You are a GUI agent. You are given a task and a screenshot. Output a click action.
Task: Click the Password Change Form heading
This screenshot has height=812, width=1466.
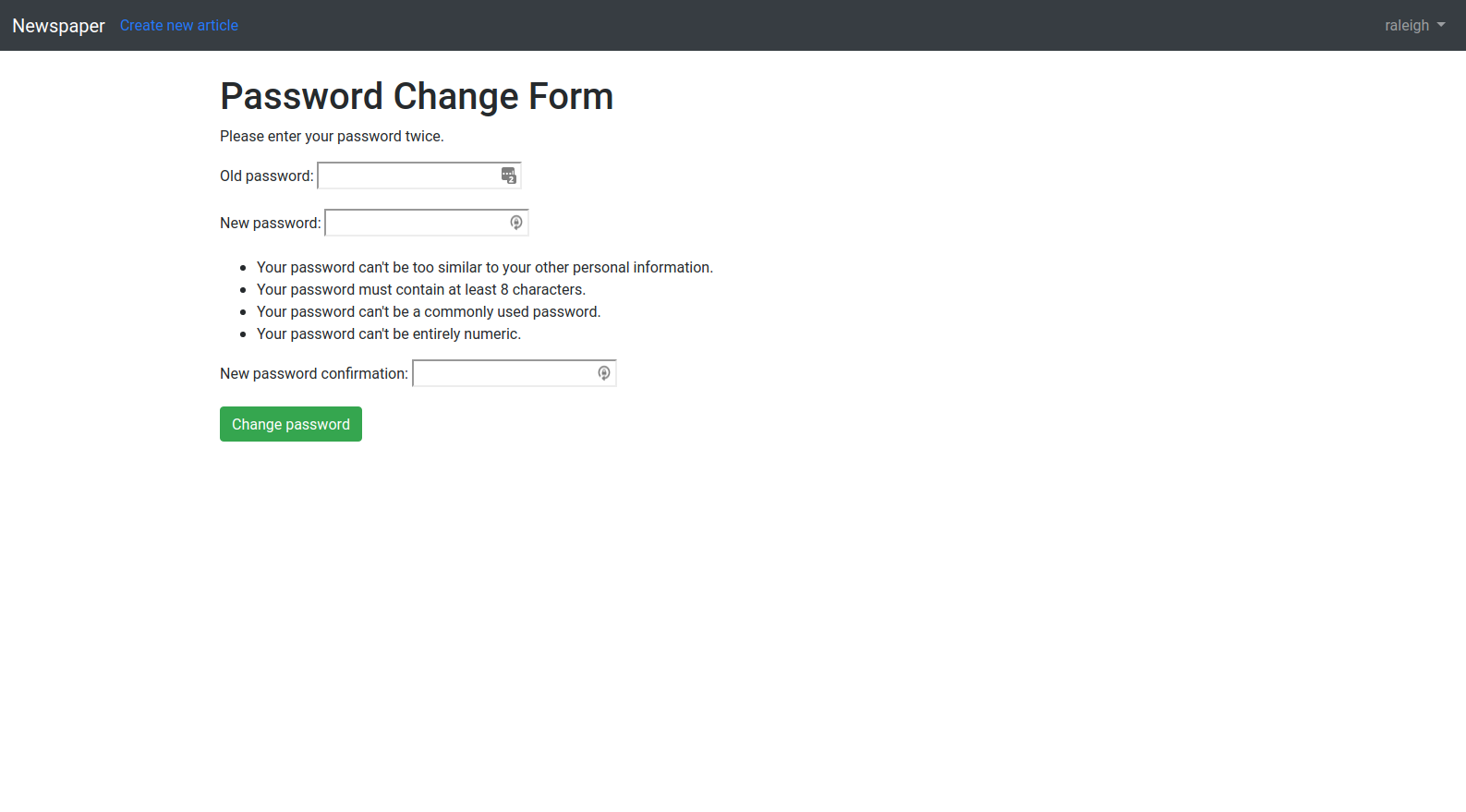pos(417,96)
